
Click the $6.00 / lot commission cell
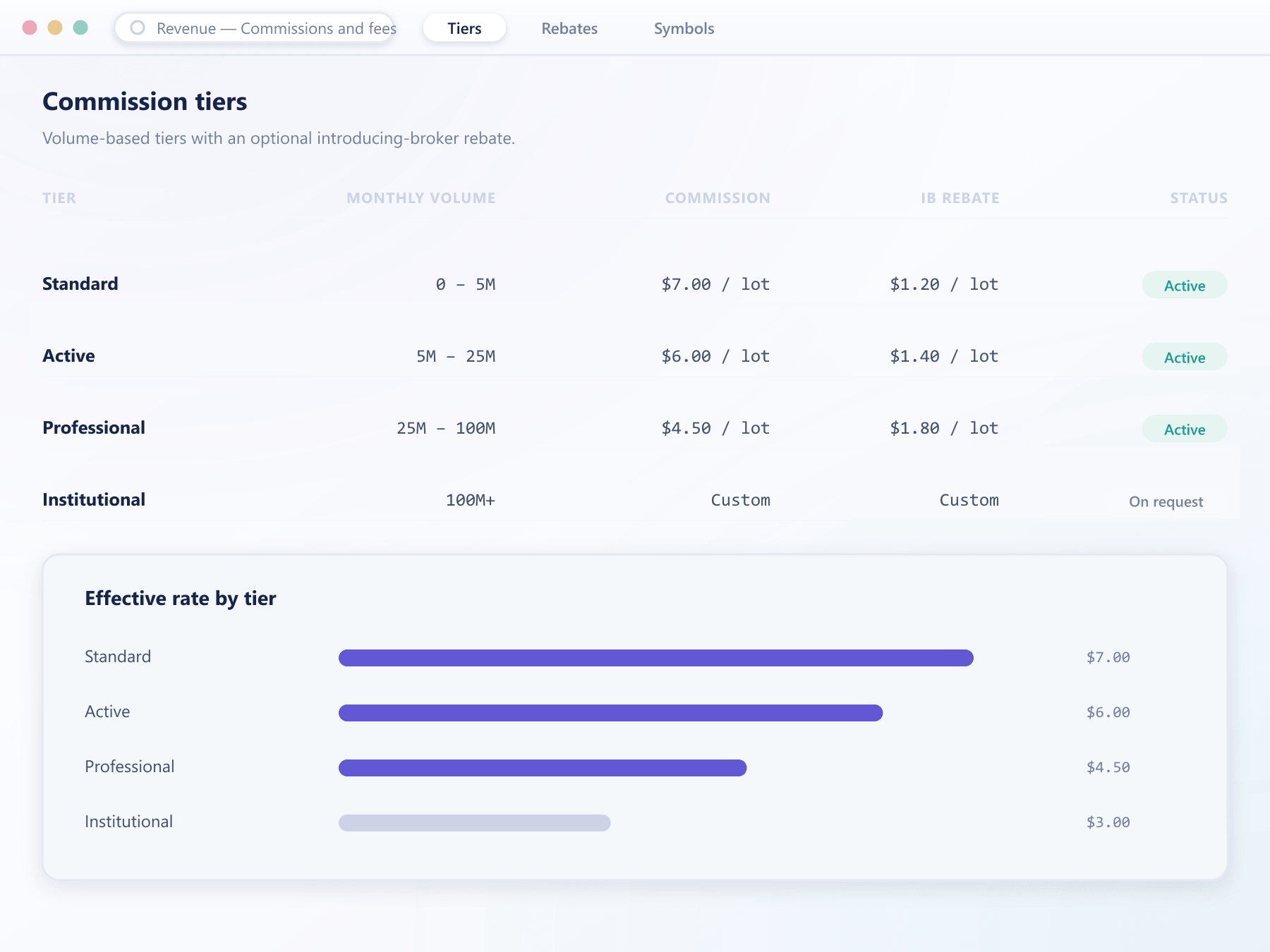[x=715, y=356]
